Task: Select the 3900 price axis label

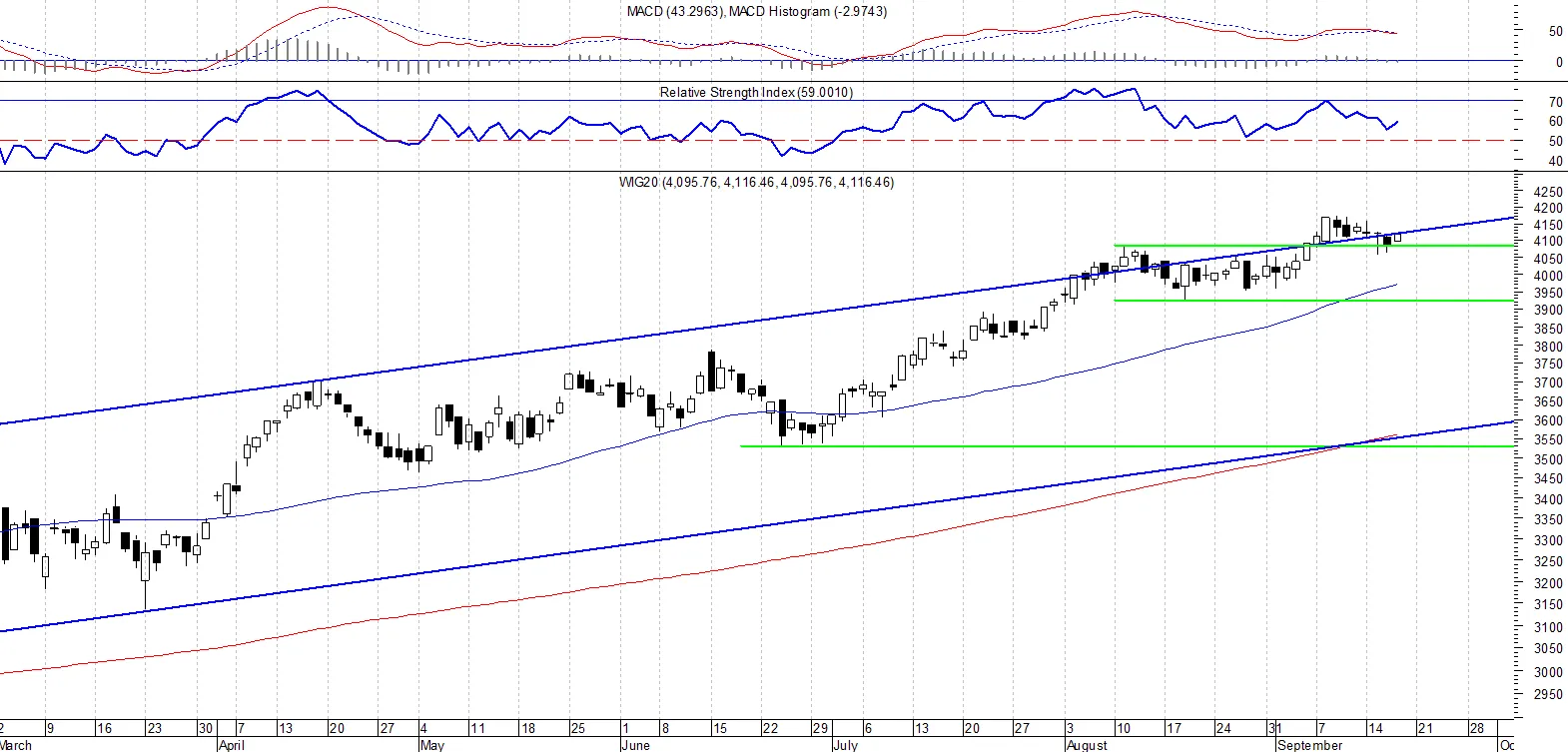Action: (x=1548, y=310)
